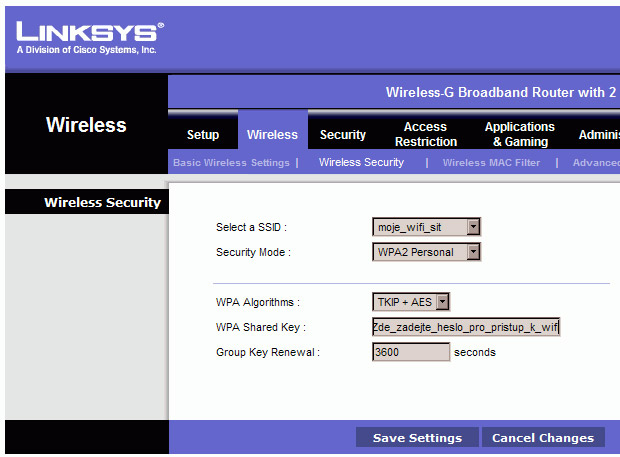This screenshot has height=457, width=620.
Task: Open the Setup tab
Action: click(203, 134)
